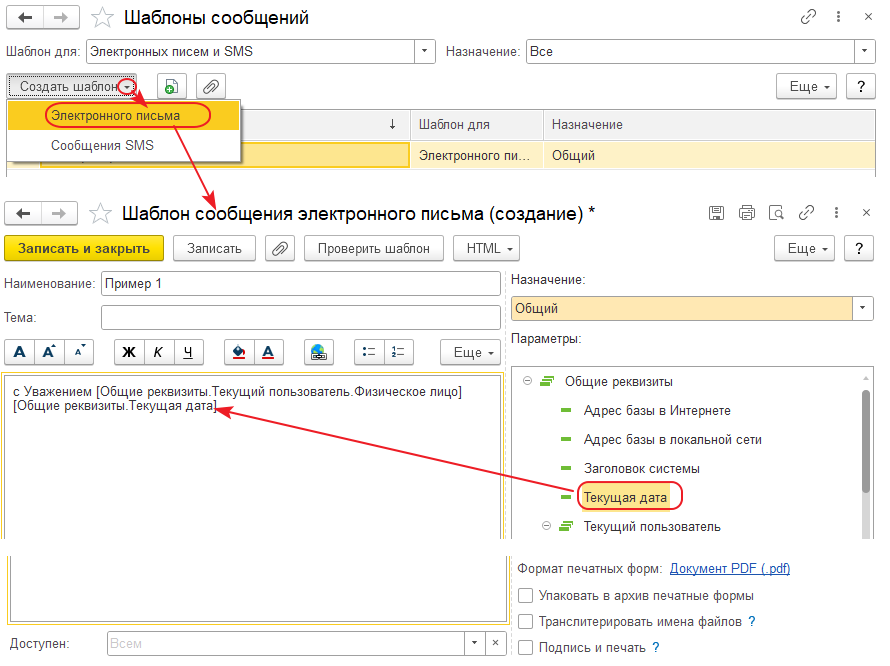The width and height of the screenshot is (890, 666).
Task: Apply italic (К) formatting
Action: point(158,352)
